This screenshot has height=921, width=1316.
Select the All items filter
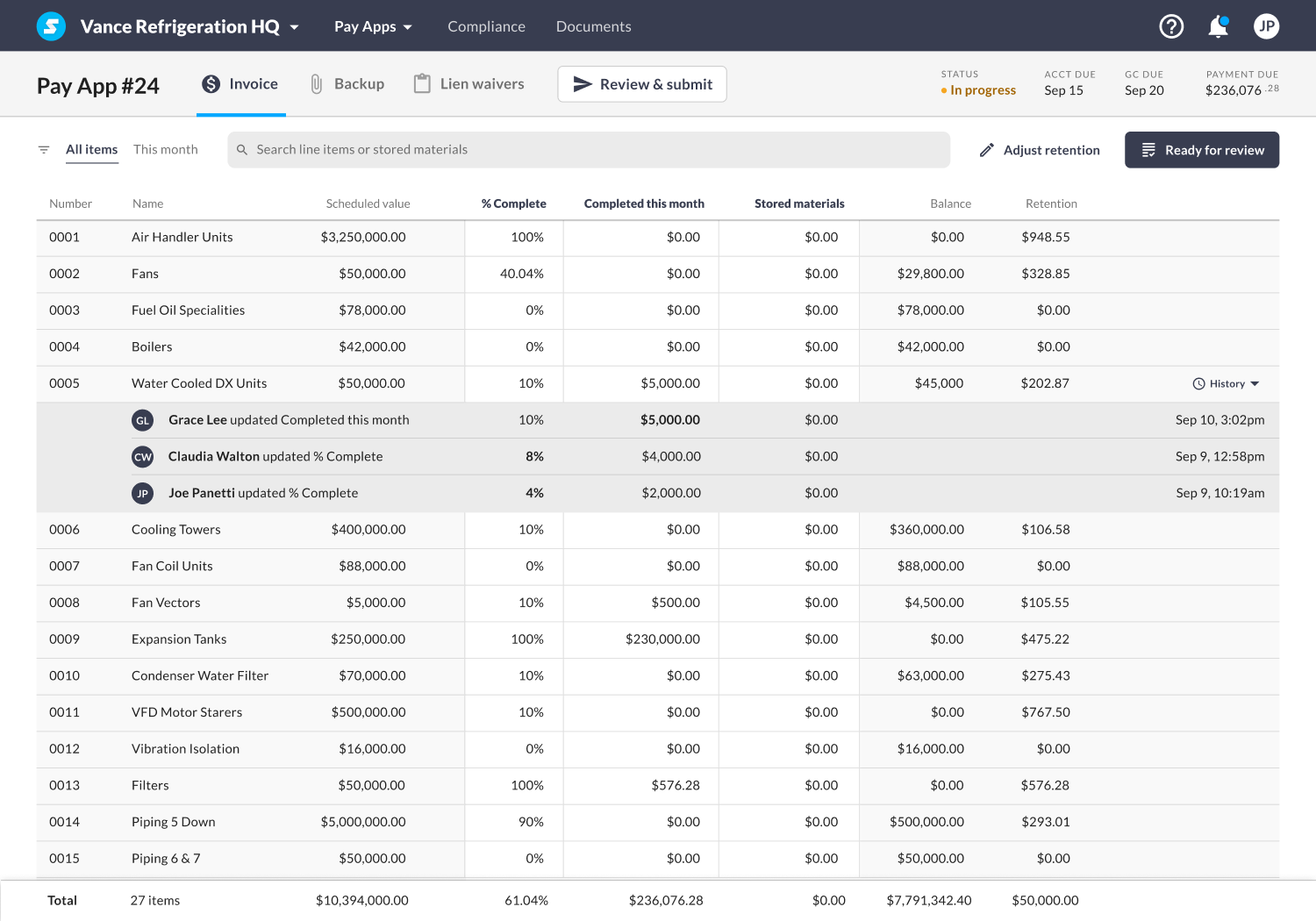(x=91, y=149)
